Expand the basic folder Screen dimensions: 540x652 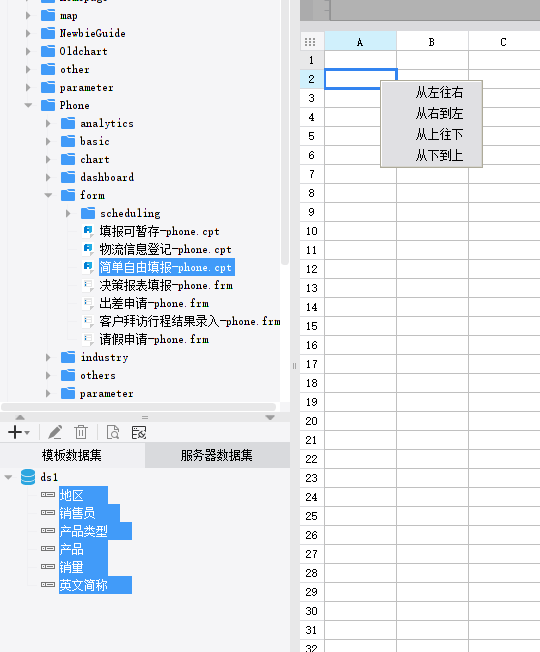point(48,141)
